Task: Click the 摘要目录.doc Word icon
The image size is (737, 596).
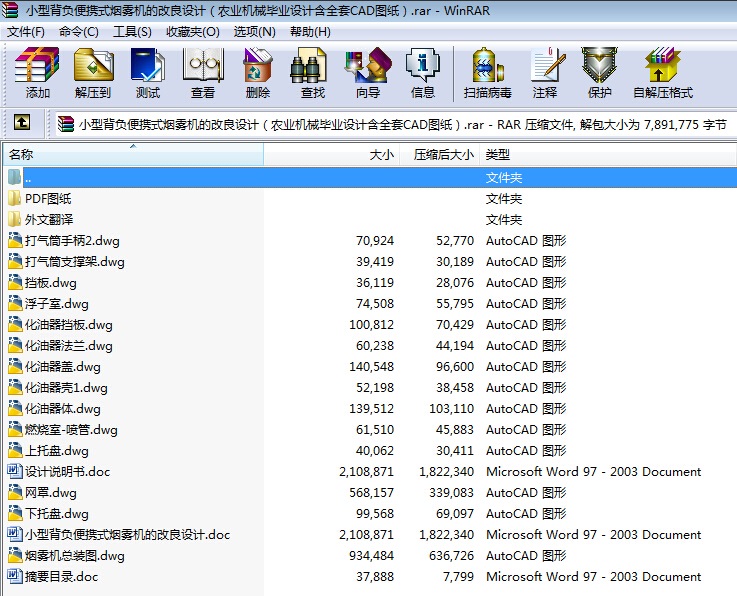Action: click(x=15, y=576)
